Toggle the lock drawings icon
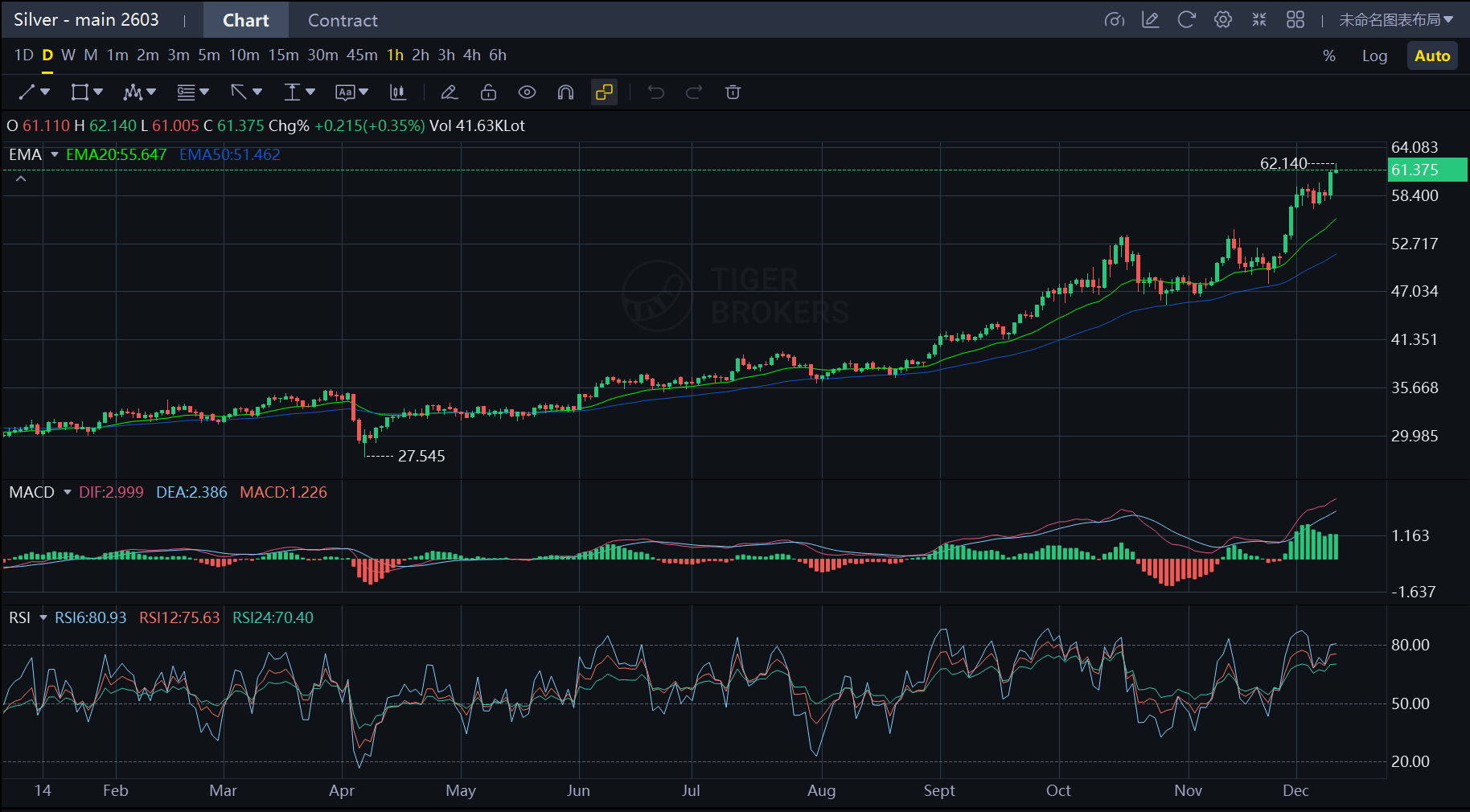1470x812 pixels. click(488, 92)
